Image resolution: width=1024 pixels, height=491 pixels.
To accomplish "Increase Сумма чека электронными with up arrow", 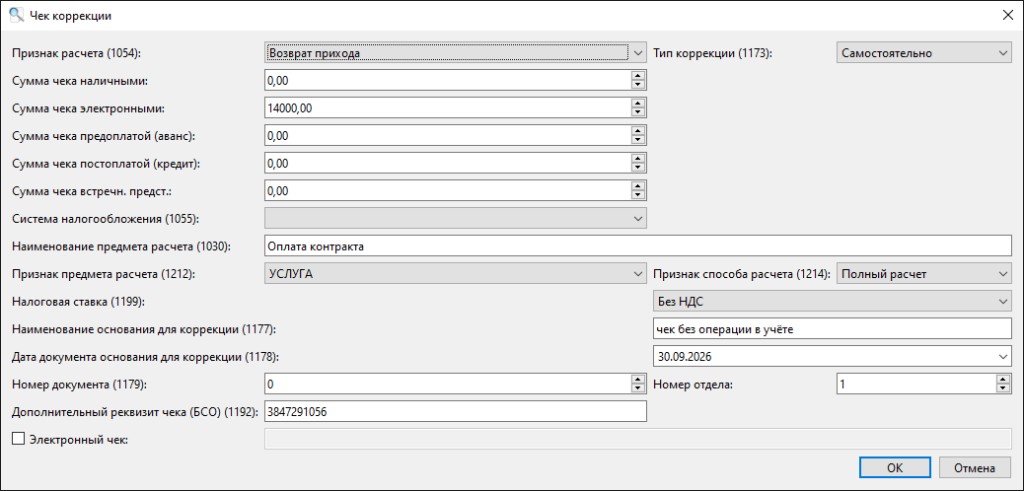I will [x=639, y=103].
